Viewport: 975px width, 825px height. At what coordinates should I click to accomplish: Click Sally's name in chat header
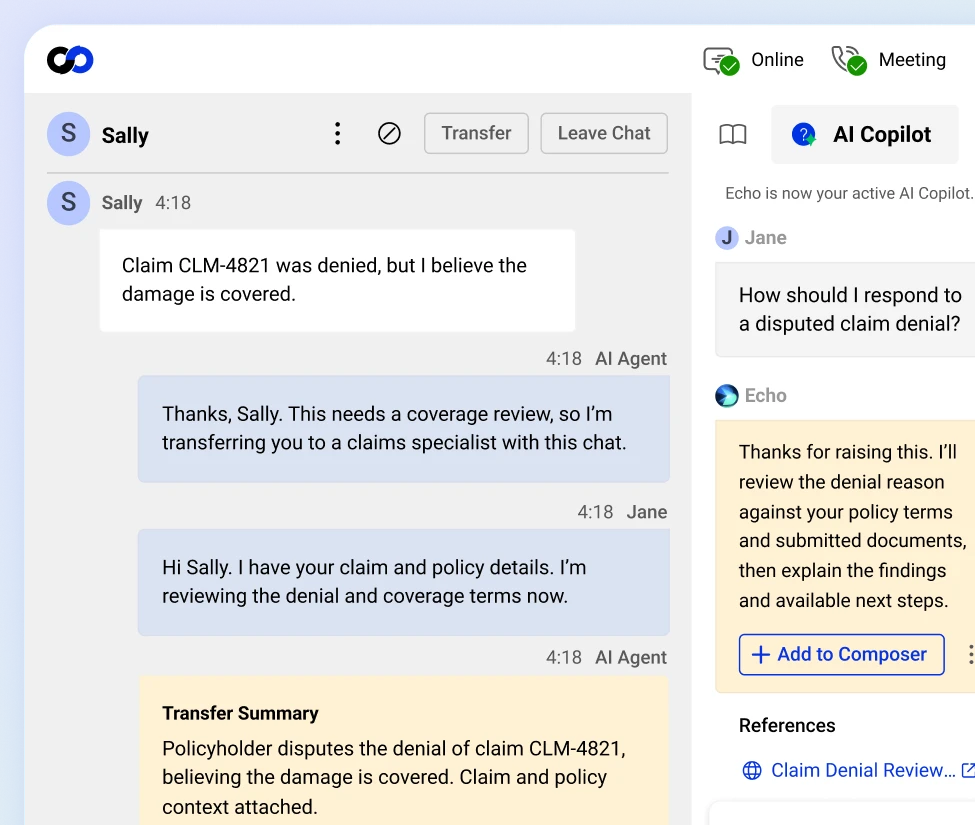(125, 136)
